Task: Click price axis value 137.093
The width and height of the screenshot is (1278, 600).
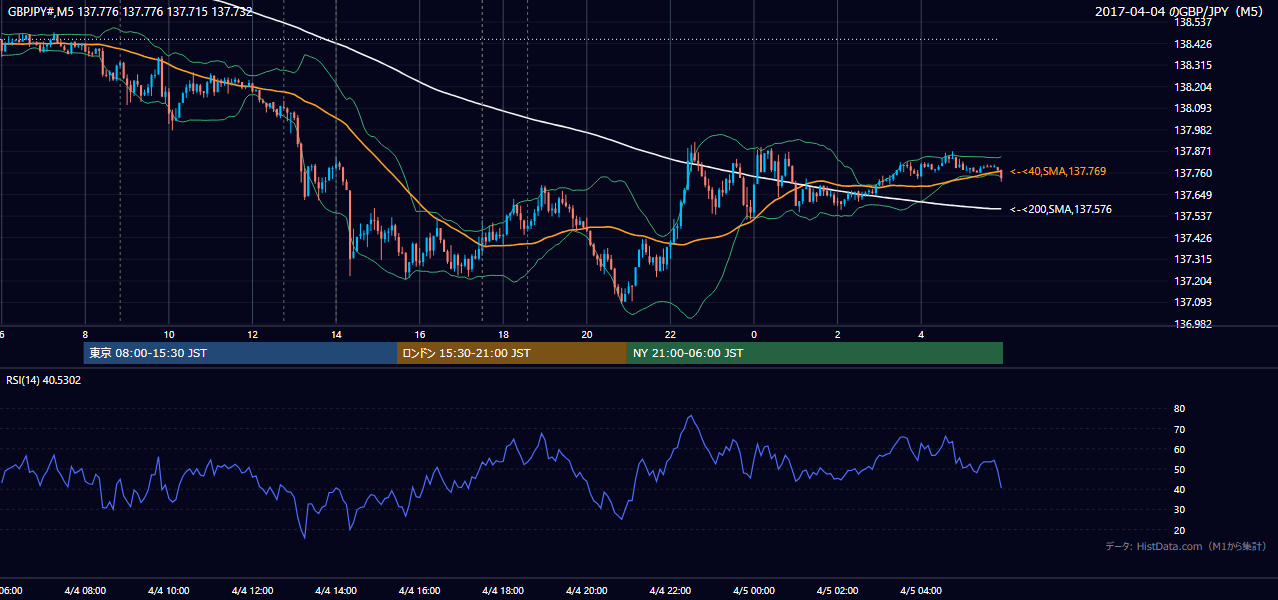Action: pos(1192,302)
